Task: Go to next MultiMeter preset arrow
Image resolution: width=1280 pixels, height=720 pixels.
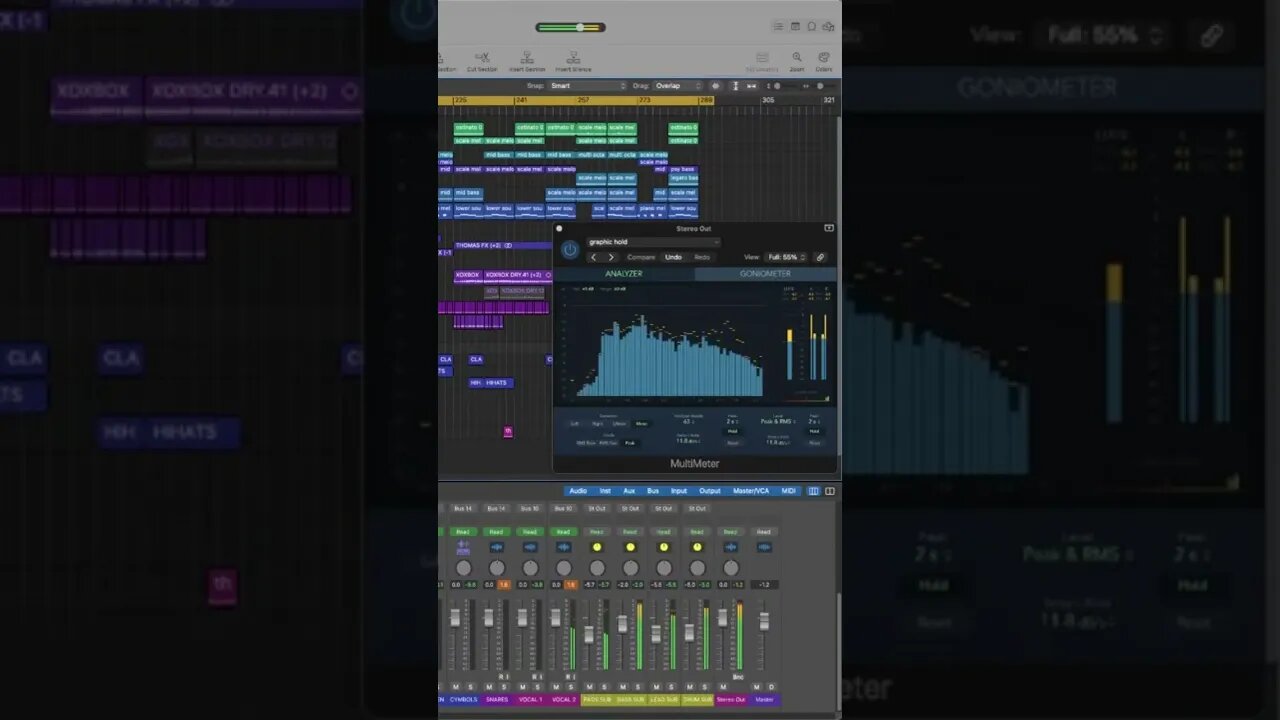Action: [611, 257]
